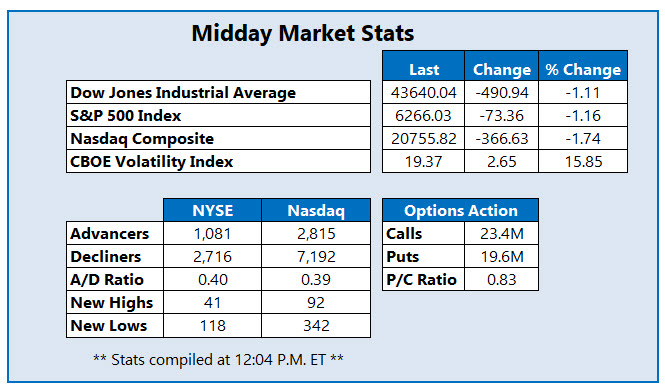Image resolution: width=665 pixels, height=391 pixels.
Task: Select the Last column header
Action: (x=423, y=66)
